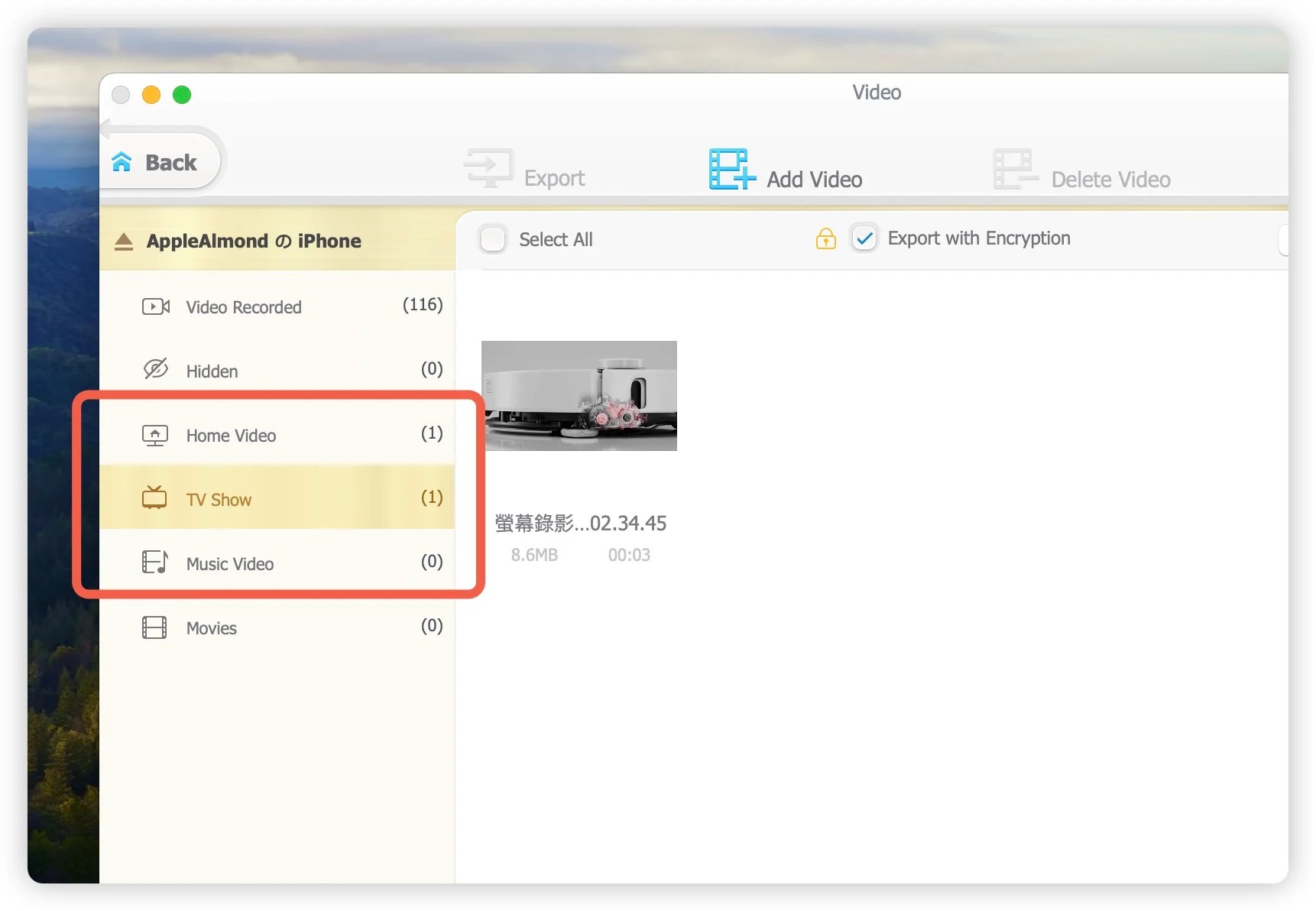Click the Hidden crossed-eye icon
Screen dimensions: 1316x911
[x=156, y=369]
